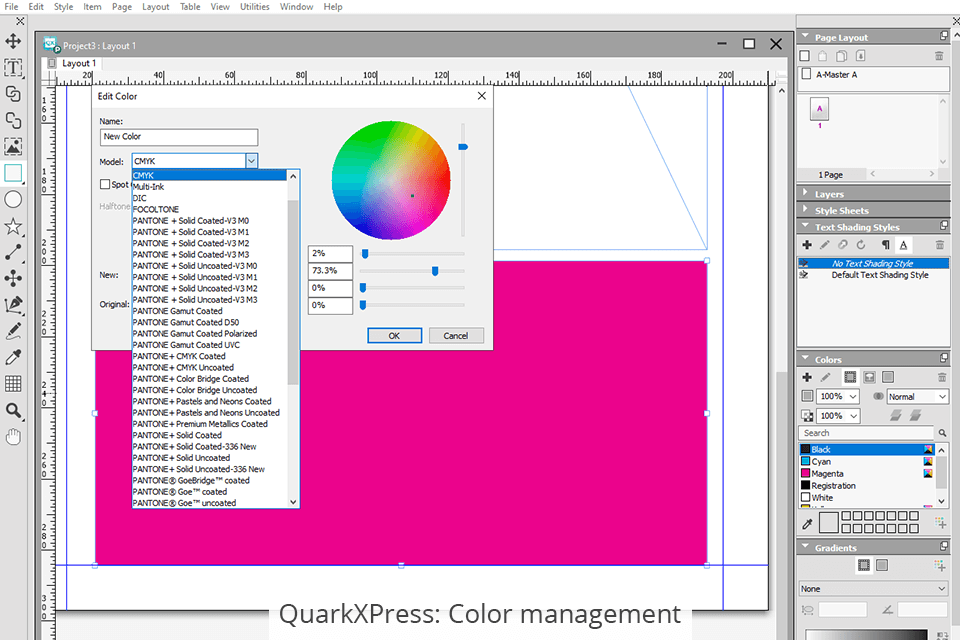Select the Bezier Pen tool

coord(13,305)
